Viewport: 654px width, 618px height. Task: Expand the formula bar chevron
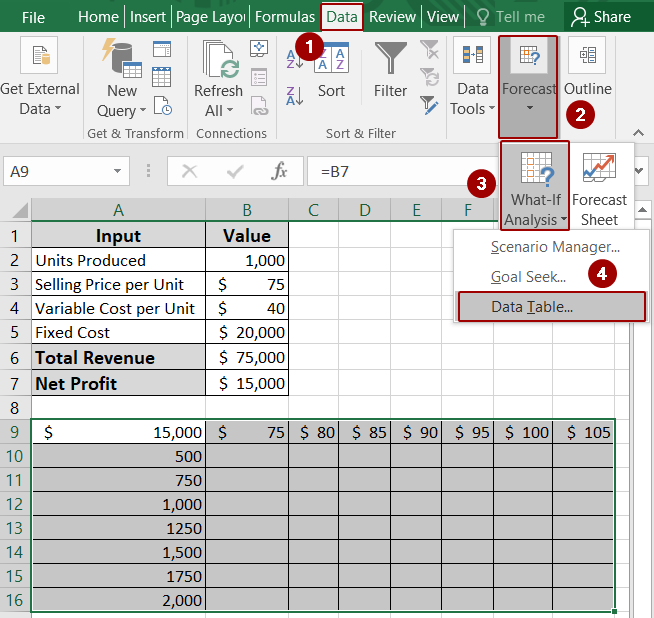click(639, 171)
